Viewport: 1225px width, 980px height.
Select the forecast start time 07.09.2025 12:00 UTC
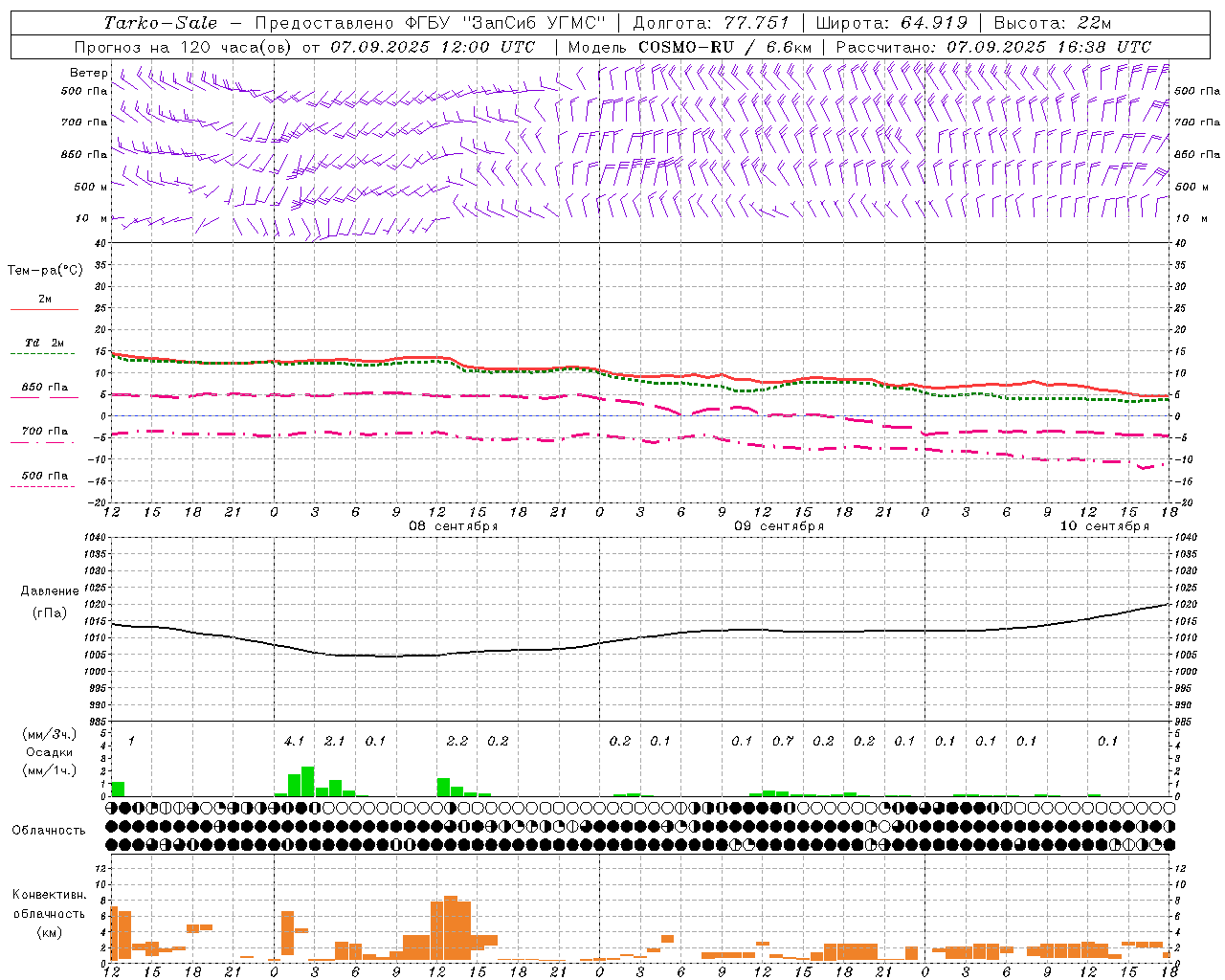pos(433,47)
